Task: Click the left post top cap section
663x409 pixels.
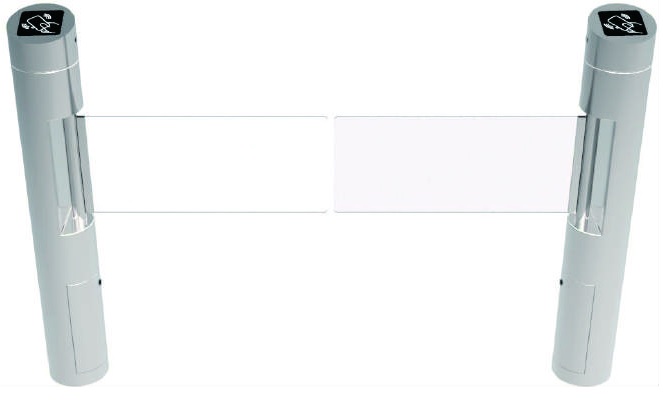Action: [x=44, y=38]
